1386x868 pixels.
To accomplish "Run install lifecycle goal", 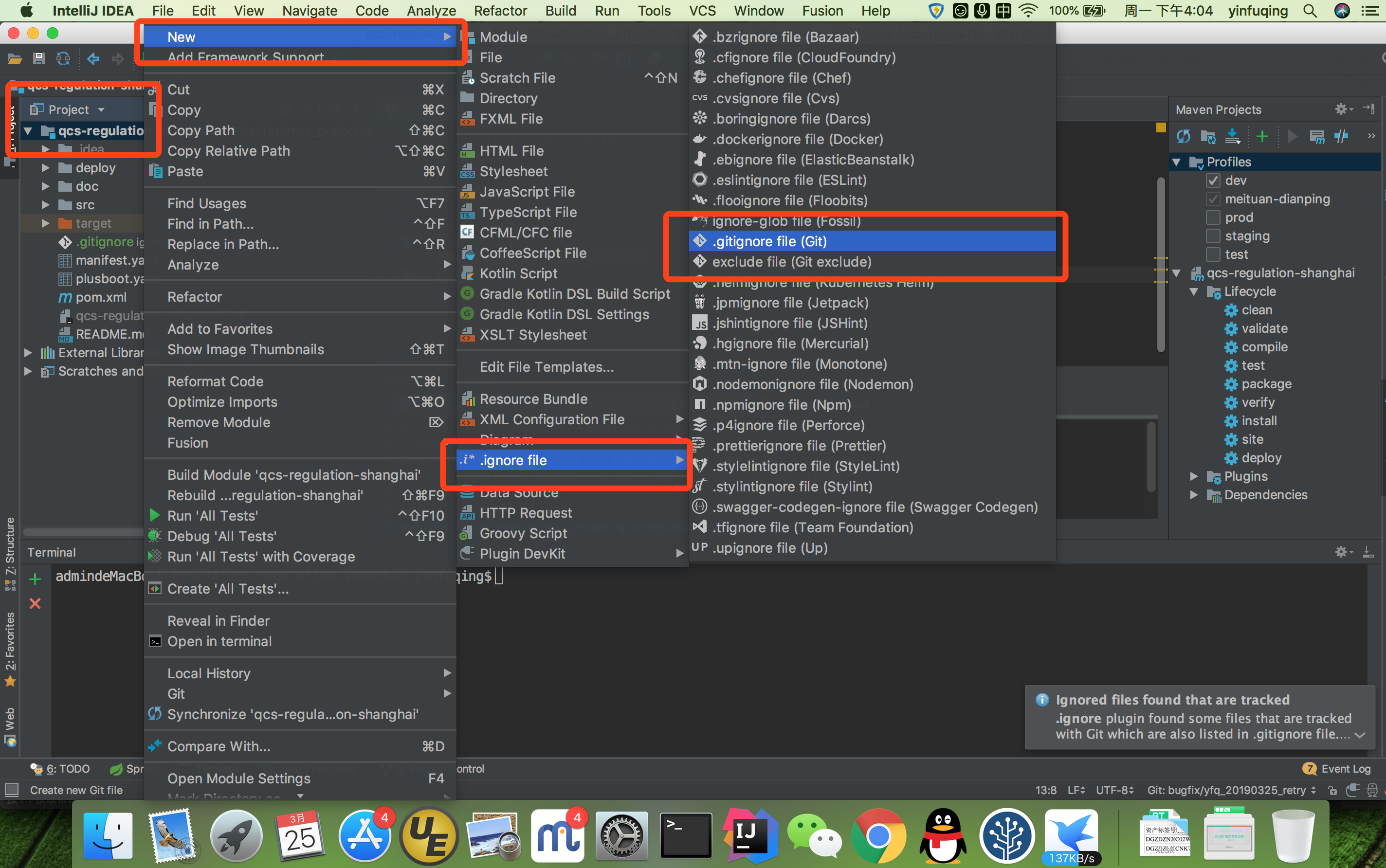I will click(1259, 421).
